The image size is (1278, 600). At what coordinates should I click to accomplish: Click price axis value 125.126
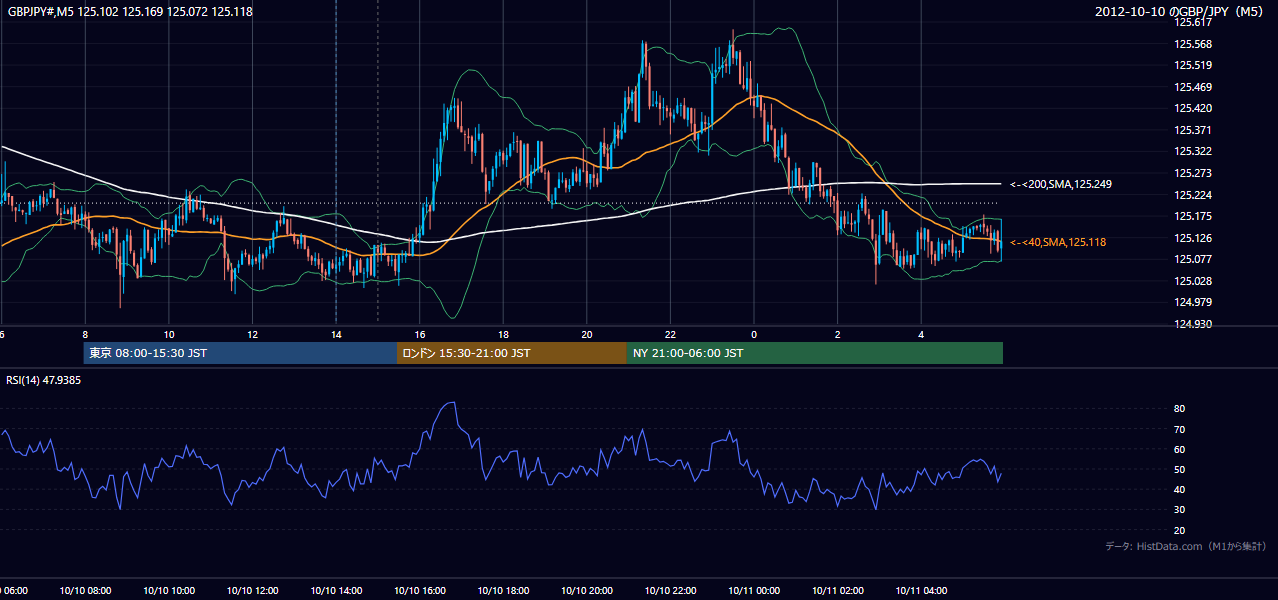(x=1194, y=238)
